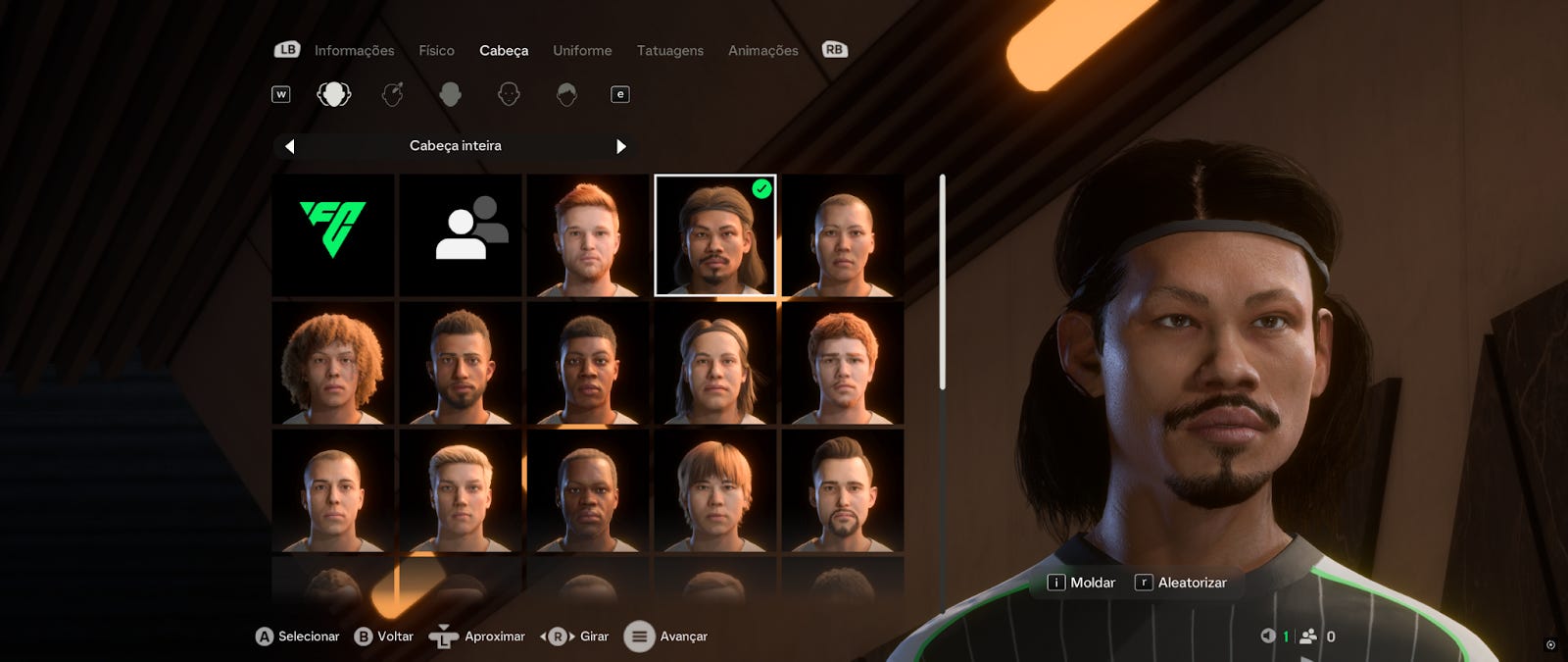The height and width of the screenshot is (662, 1568).
Task: Select the ginger messy hair head, second row
Action: pos(843,363)
